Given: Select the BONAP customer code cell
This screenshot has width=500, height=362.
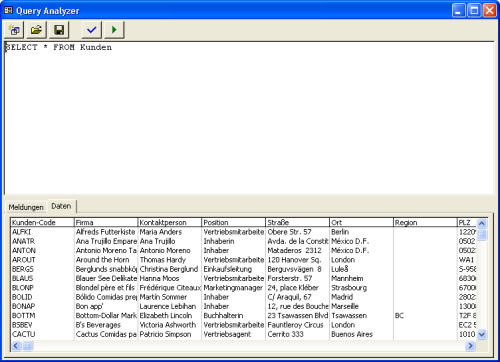Looking at the screenshot, I should 42,306.
